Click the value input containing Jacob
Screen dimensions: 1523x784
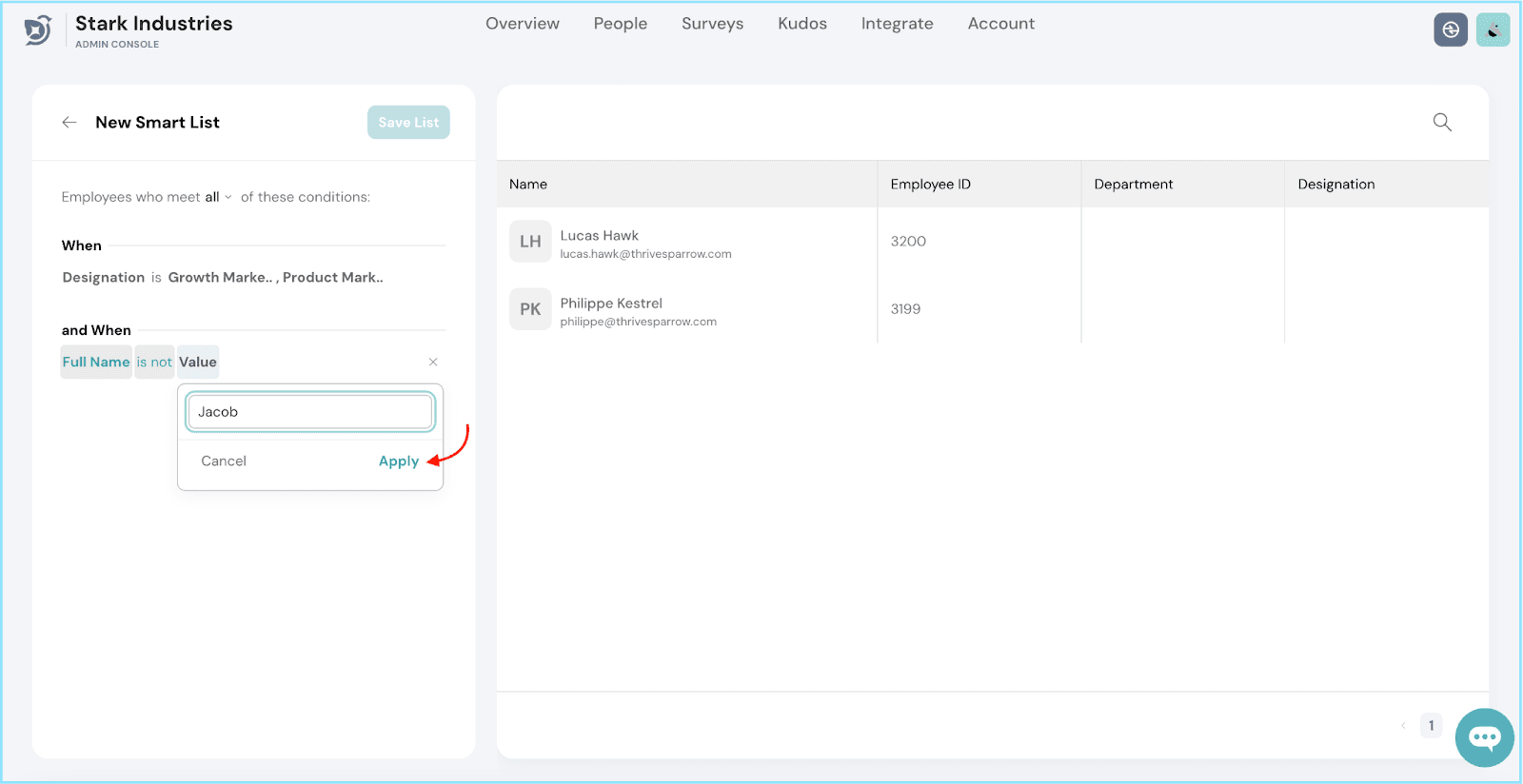(310, 412)
